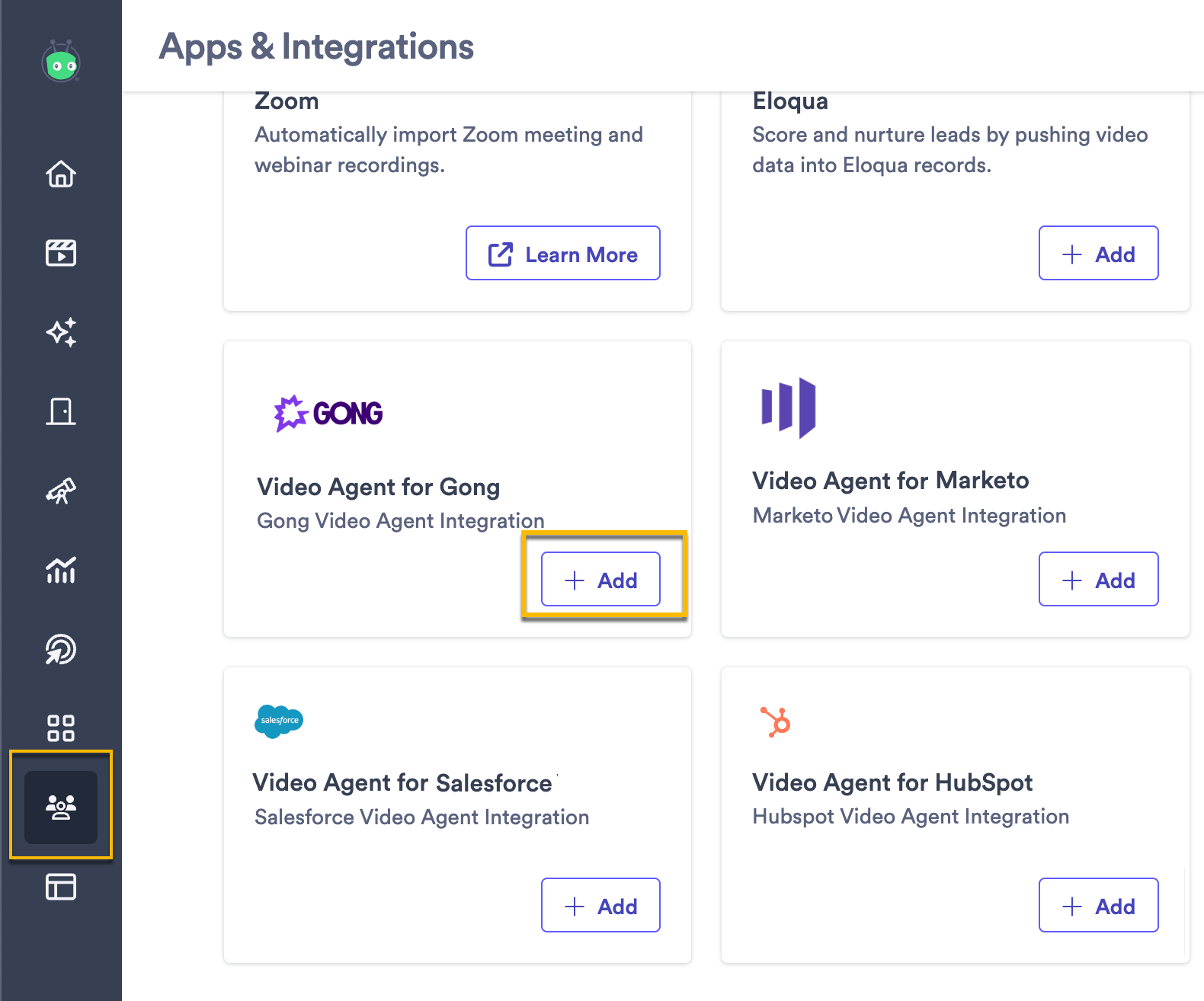The width and height of the screenshot is (1204, 1001).
Task: Click Eloqua description about nurturing leads
Action: click(x=950, y=149)
